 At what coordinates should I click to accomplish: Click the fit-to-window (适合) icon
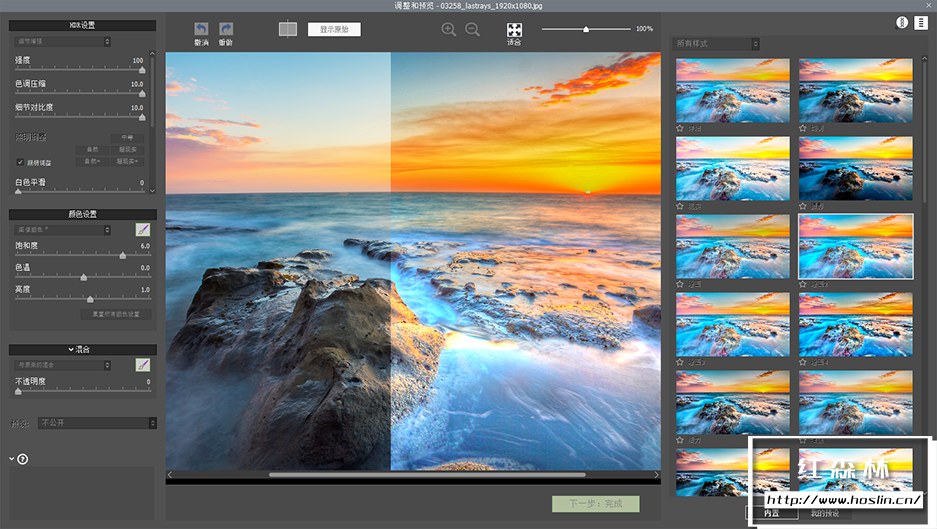(x=514, y=31)
